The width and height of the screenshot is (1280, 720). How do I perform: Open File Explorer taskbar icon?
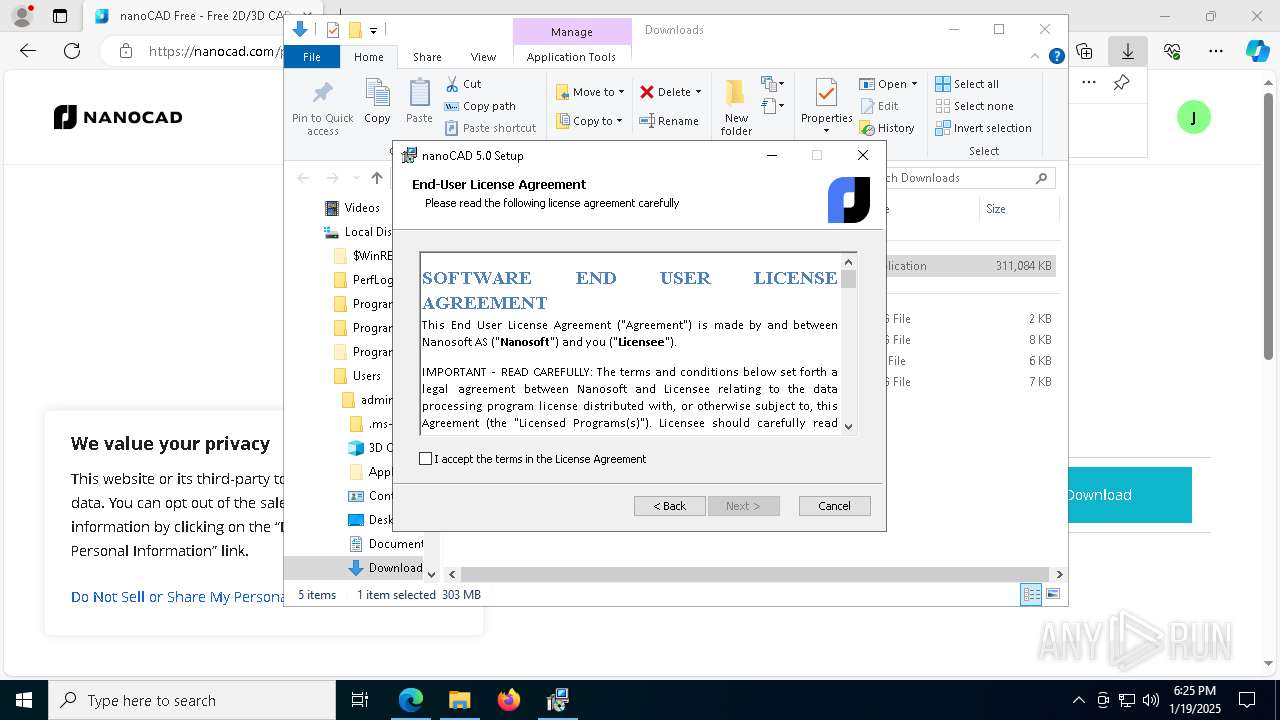point(459,700)
